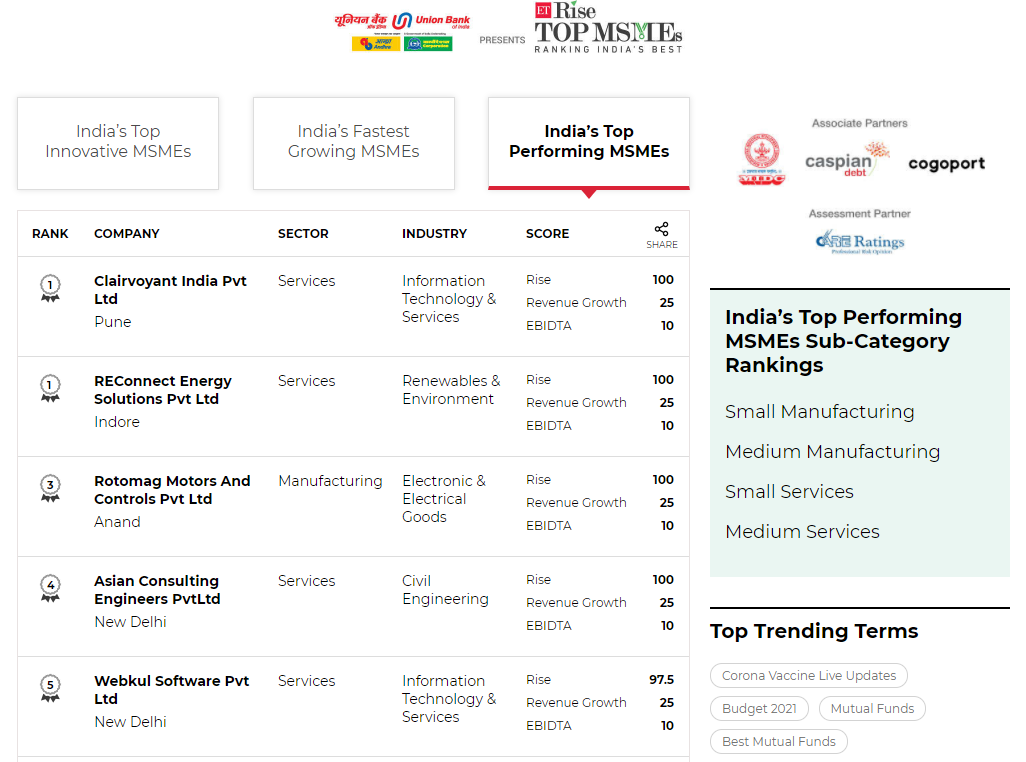Open Asian Consulting Engineers PvtLtd entry
The width and height of the screenshot is (1026, 762).
pyautogui.click(x=157, y=590)
